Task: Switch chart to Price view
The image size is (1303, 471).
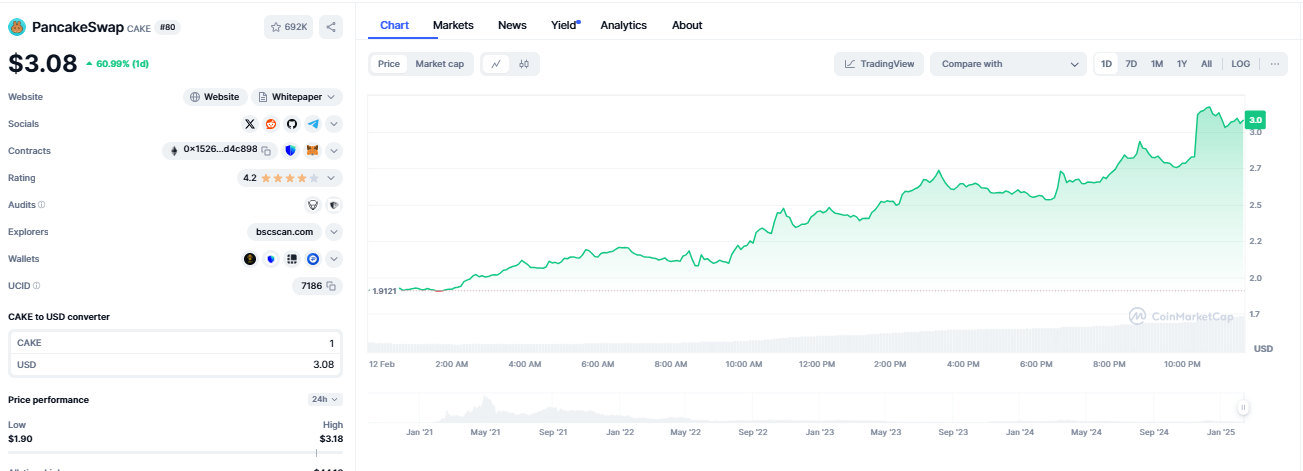Action: pyautogui.click(x=389, y=64)
